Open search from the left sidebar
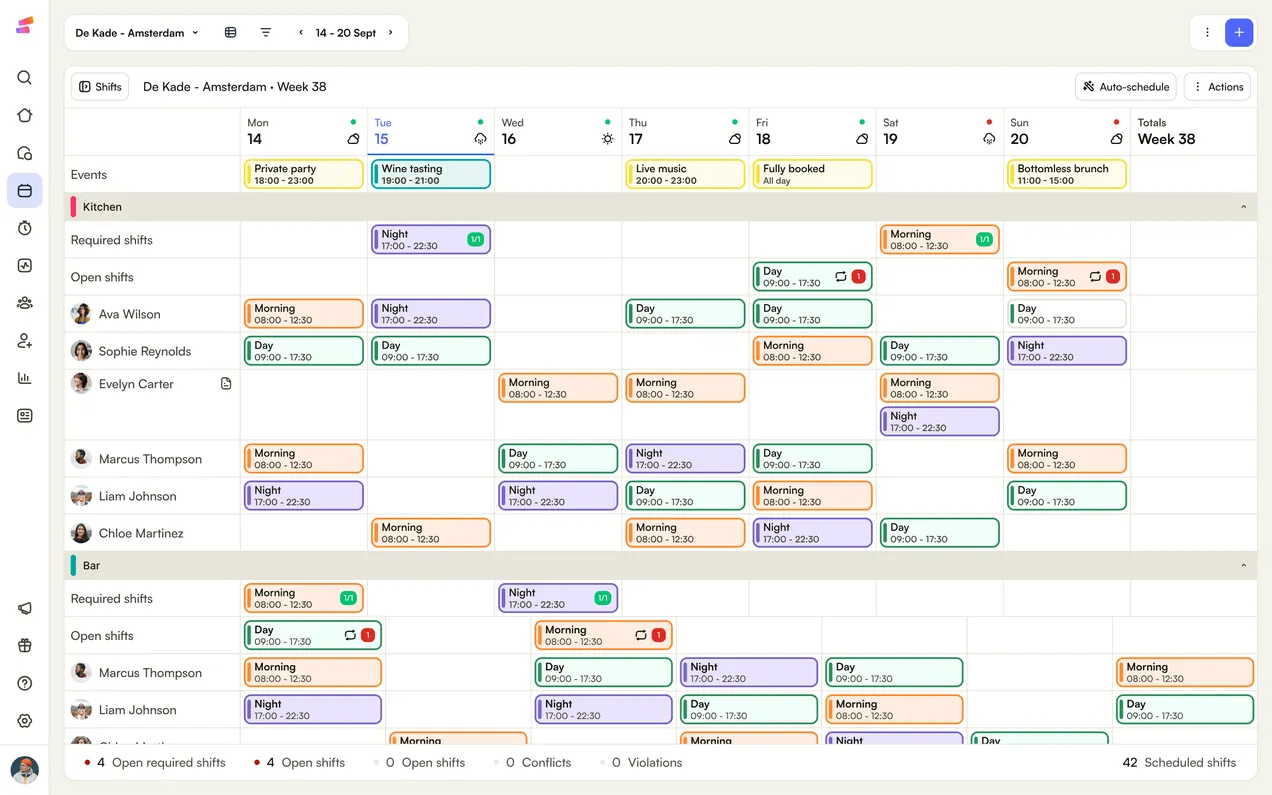 pyautogui.click(x=25, y=78)
